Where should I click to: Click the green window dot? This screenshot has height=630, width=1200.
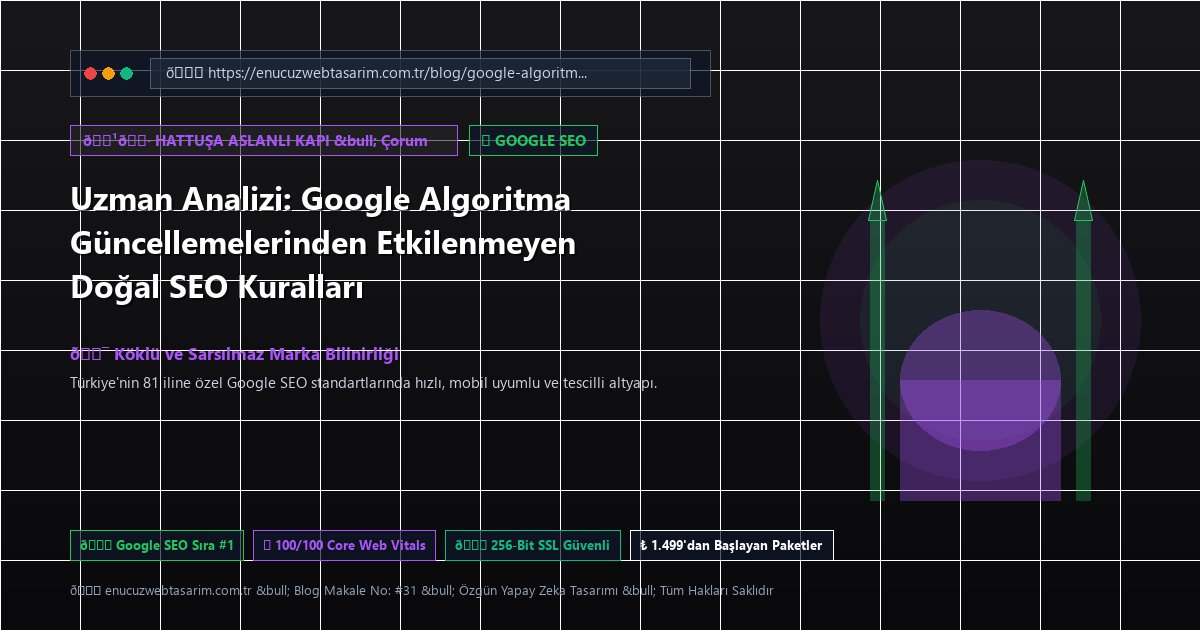[126, 73]
